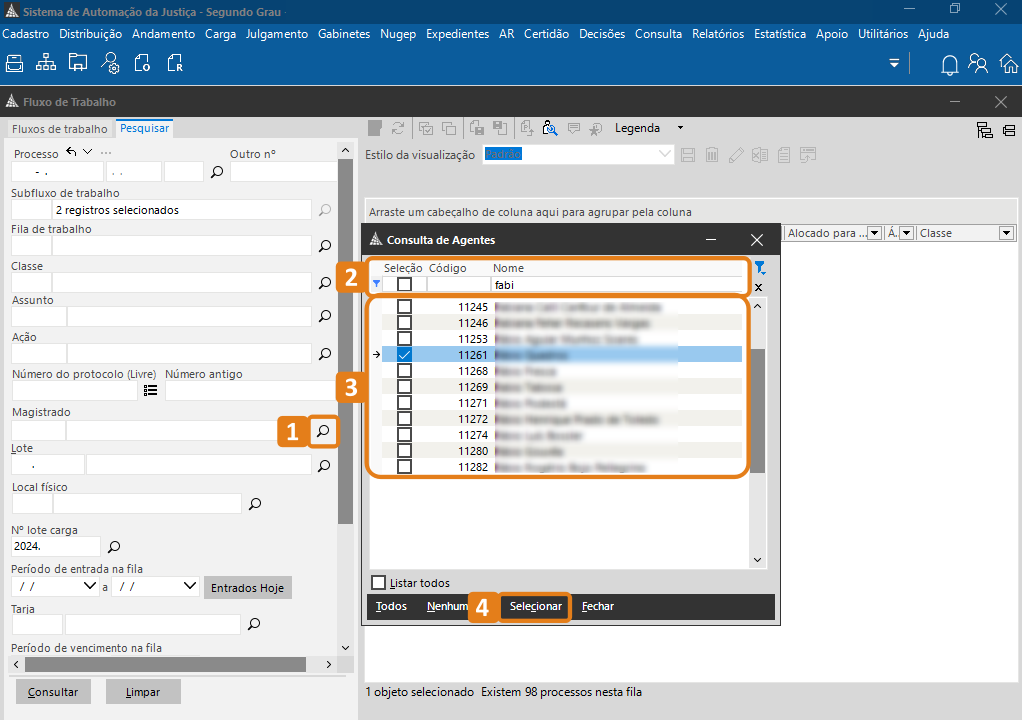The height and width of the screenshot is (720, 1022).
Task: Open advanced search with gear icon
Action: (x=110, y=63)
